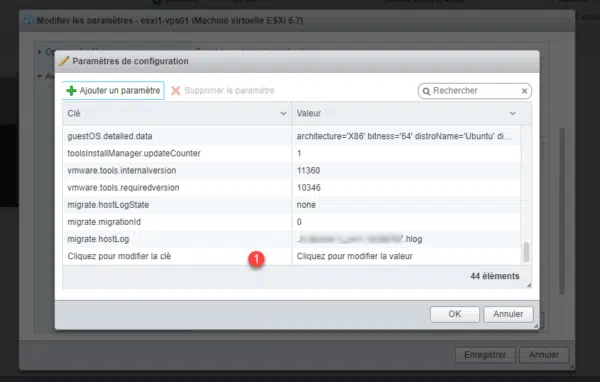The width and height of the screenshot is (600, 382).
Task: Click the green plus Ajouter un paramètre icon
Action: pyautogui.click(x=71, y=91)
